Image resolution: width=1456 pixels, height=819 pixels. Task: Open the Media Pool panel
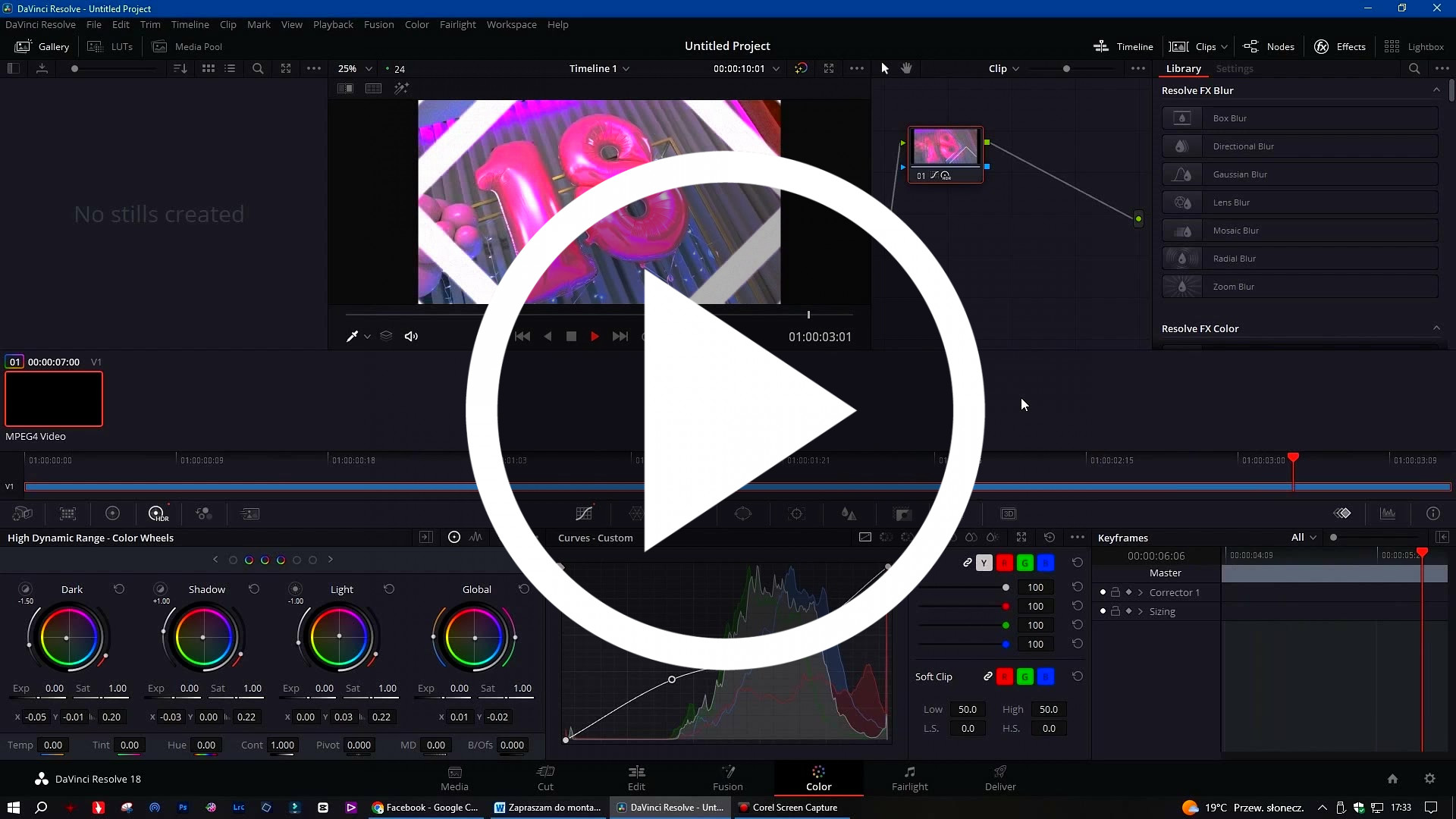(x=187, y=46)
